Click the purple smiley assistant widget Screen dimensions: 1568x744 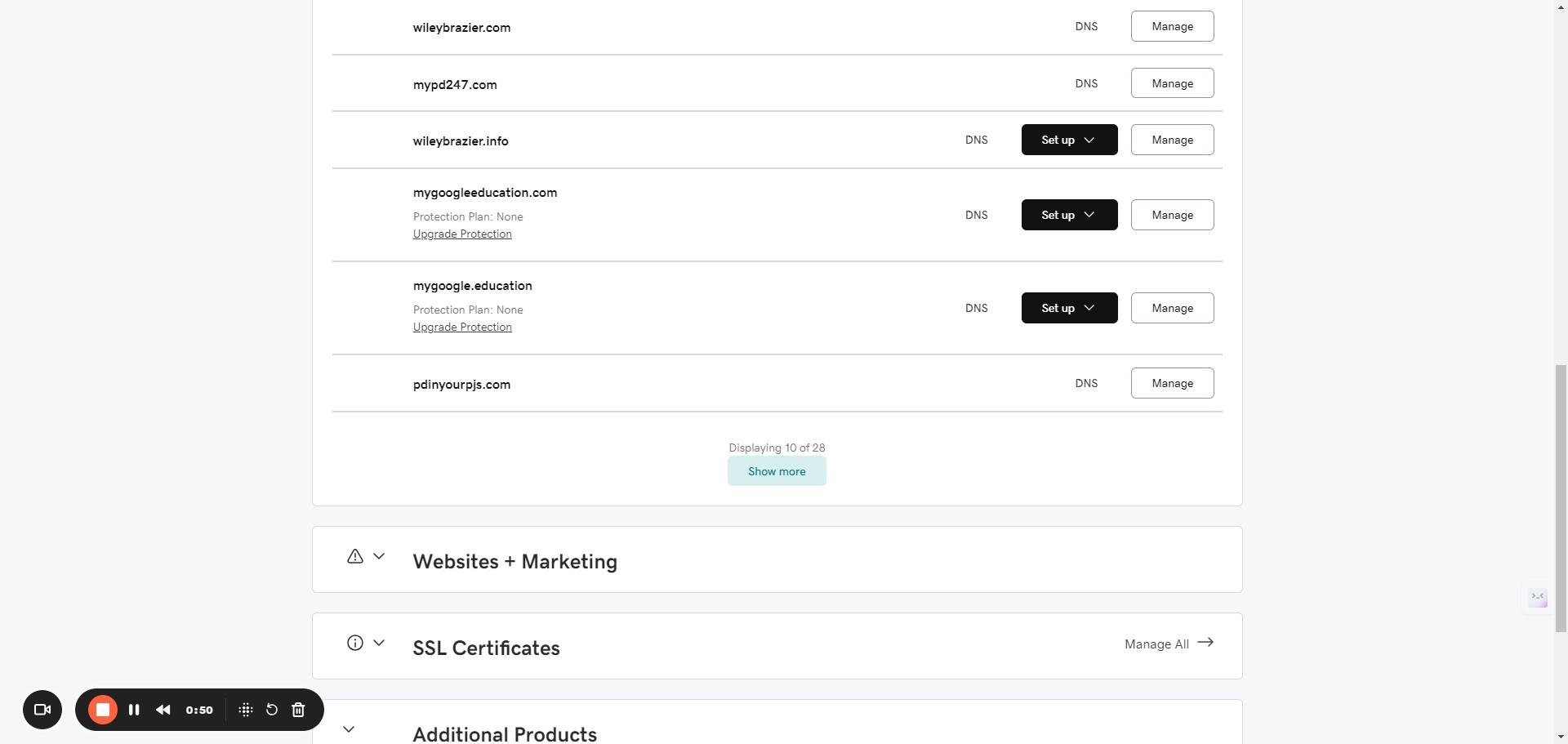pyautogui.click(x=1538, y=598)
